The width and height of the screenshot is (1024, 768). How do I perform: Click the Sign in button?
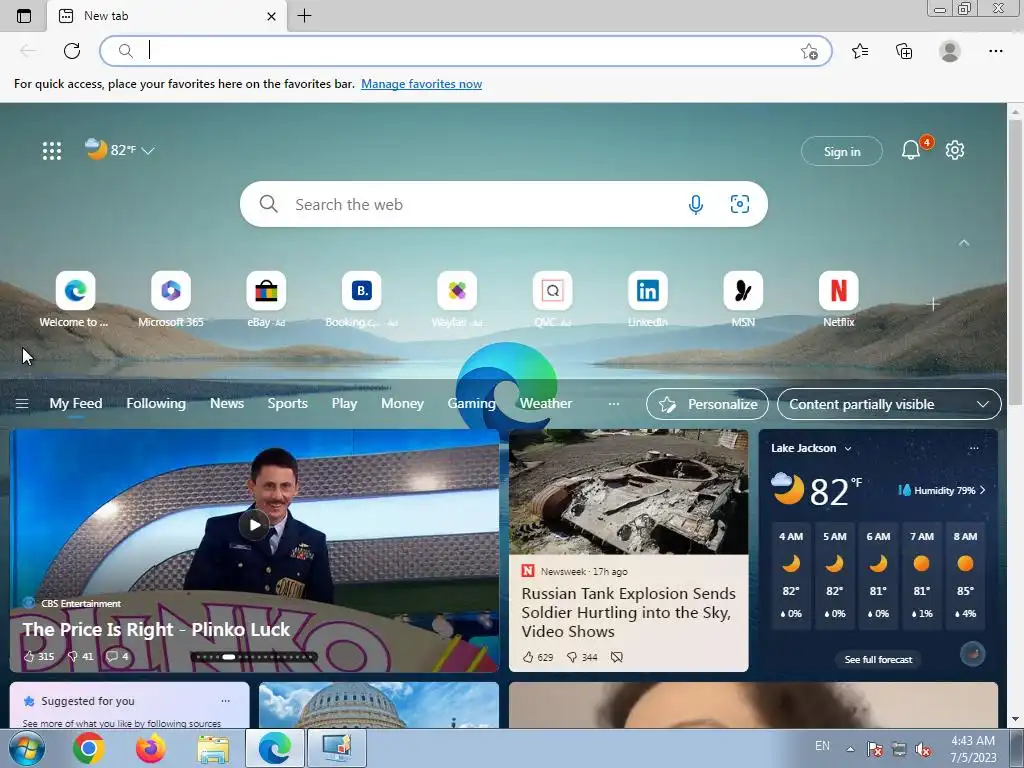point(842,152)
